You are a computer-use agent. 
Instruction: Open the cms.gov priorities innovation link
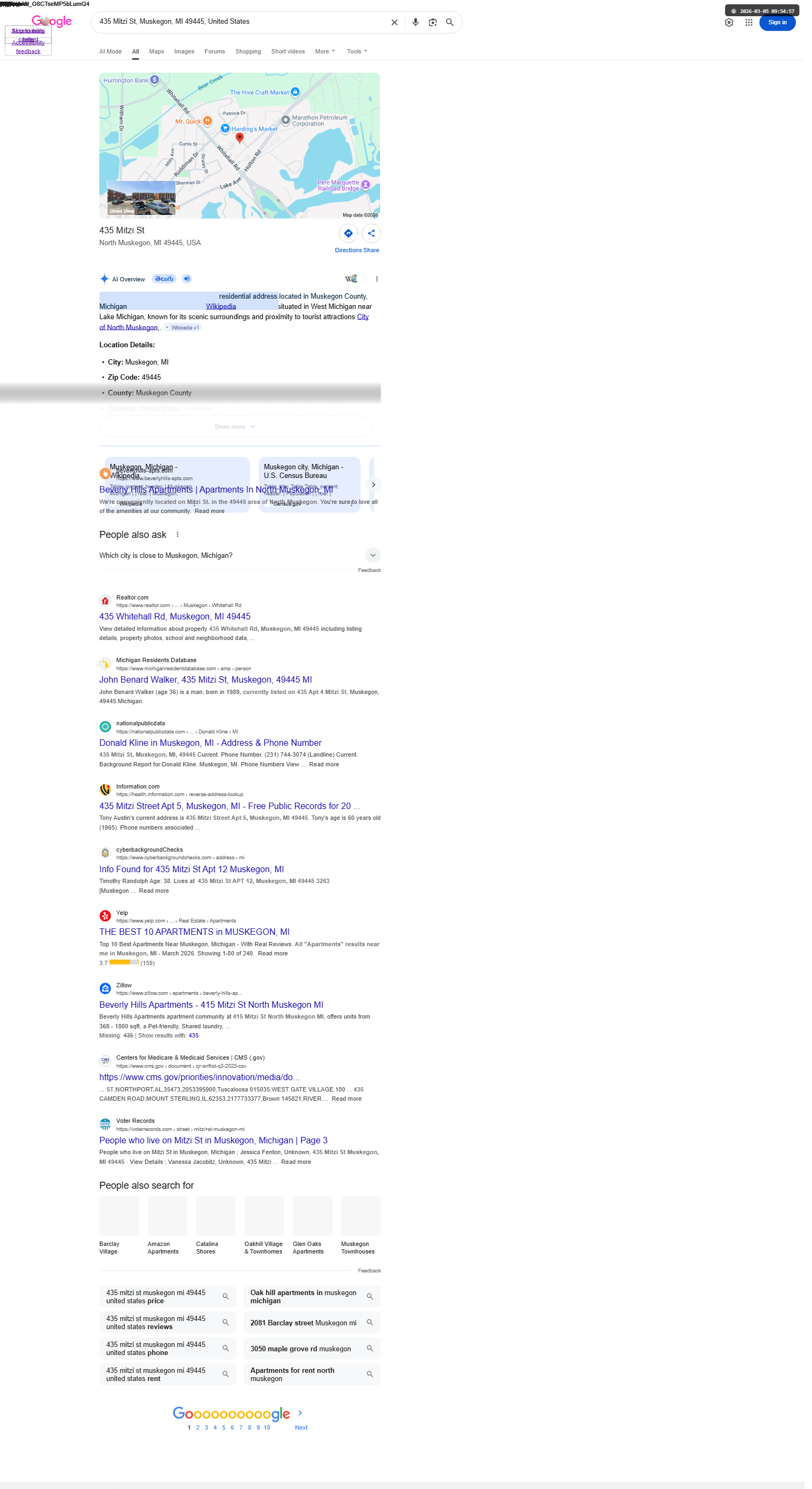[x=199, y=1077]
